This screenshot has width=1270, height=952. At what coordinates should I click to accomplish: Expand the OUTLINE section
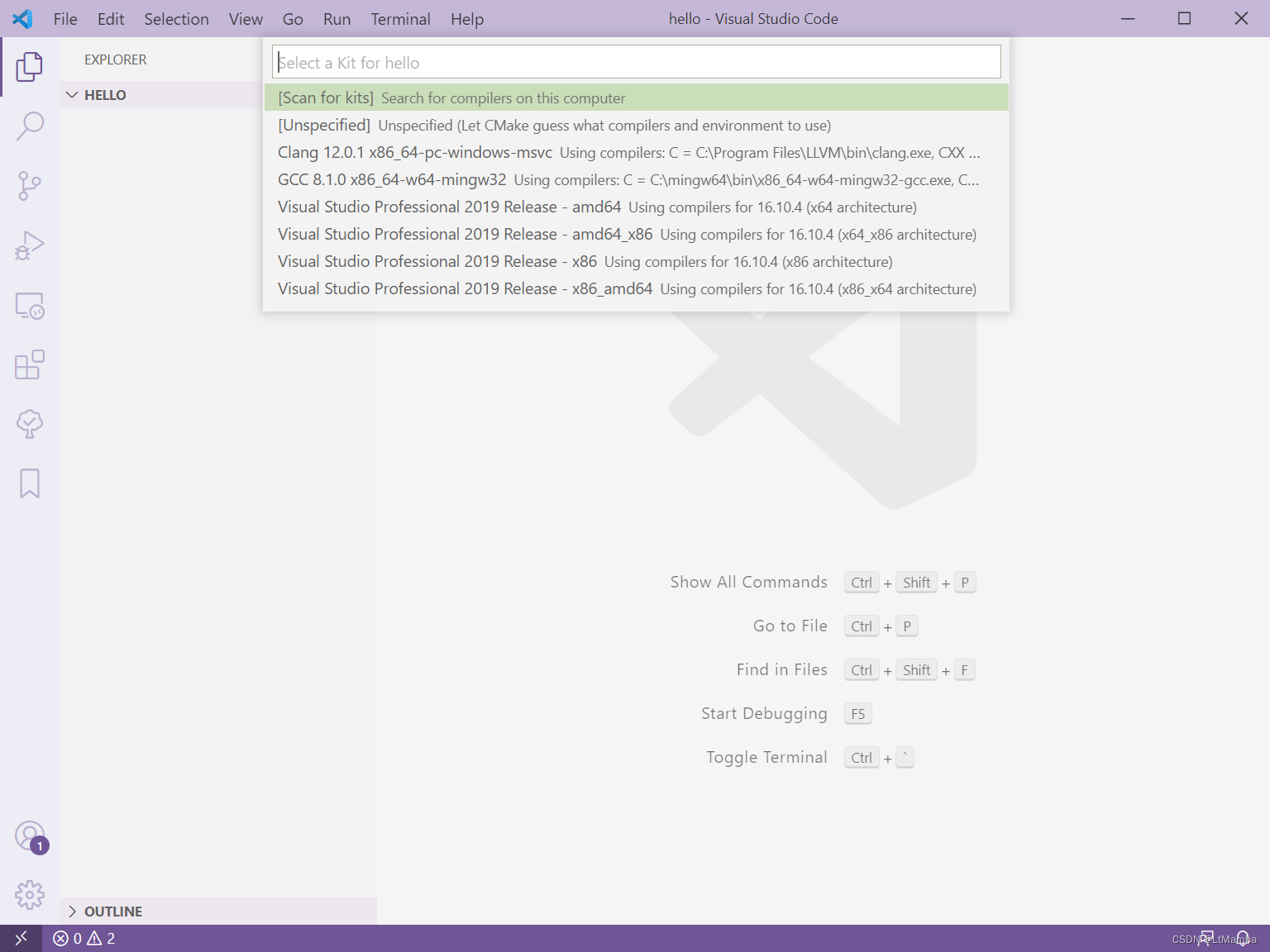click(x=218, y=912)
